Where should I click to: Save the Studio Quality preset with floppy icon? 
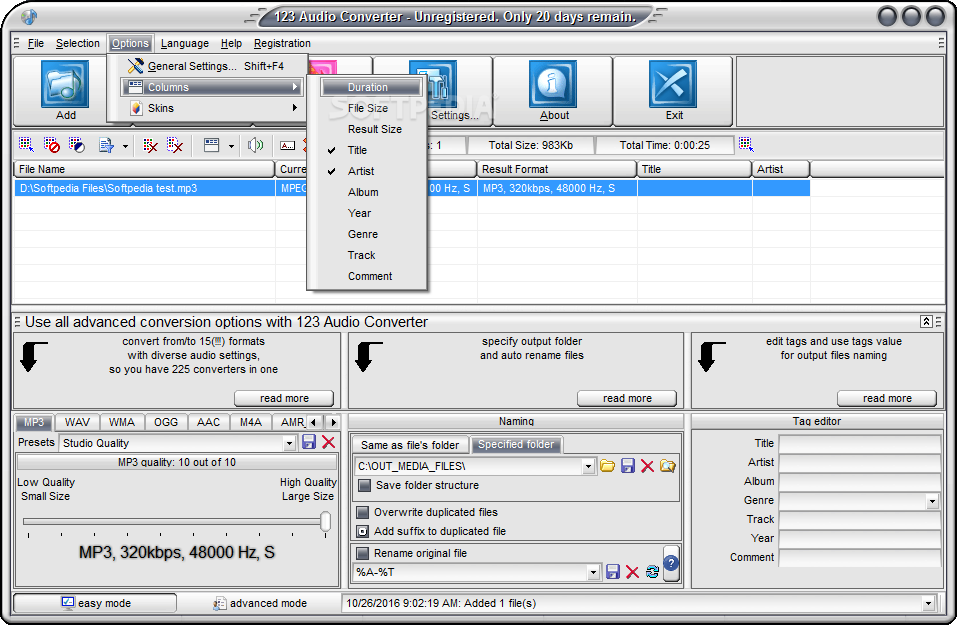pos(309,442)
